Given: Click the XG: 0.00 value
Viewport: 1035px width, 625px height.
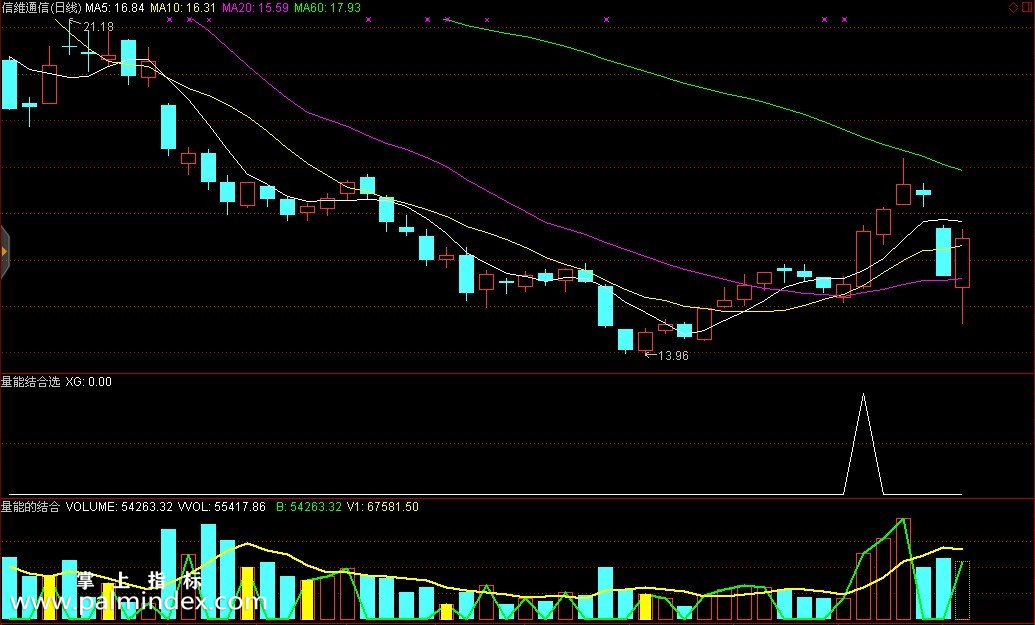Looking at the screenshot, I should pyautogui.click(x=88, y=381).
